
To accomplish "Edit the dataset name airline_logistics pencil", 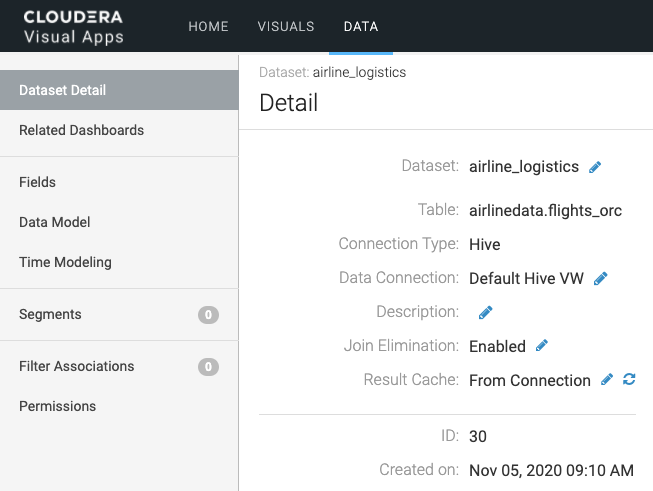I will 595,167.
